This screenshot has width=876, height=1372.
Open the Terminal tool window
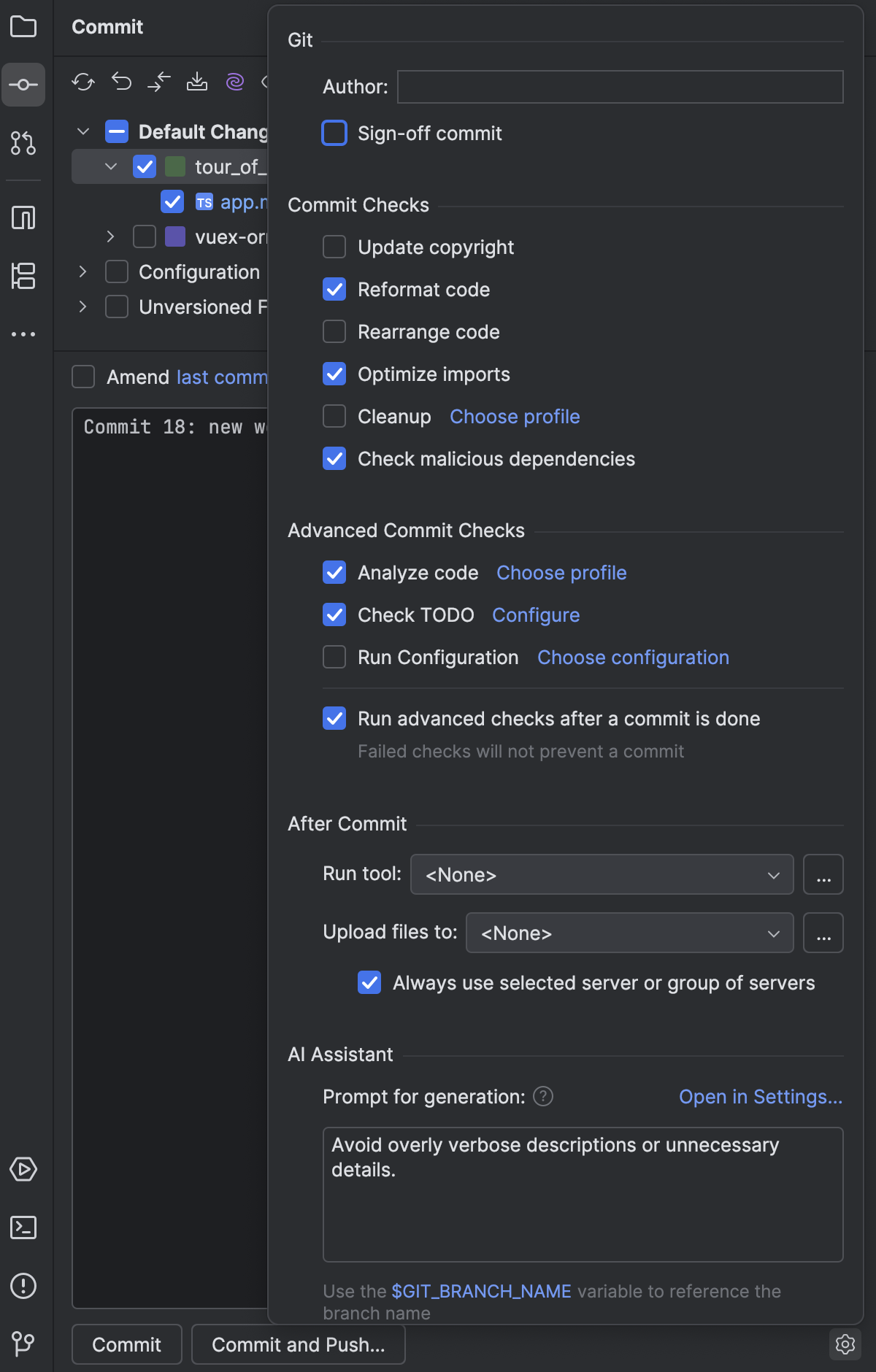pos(23,1228)
